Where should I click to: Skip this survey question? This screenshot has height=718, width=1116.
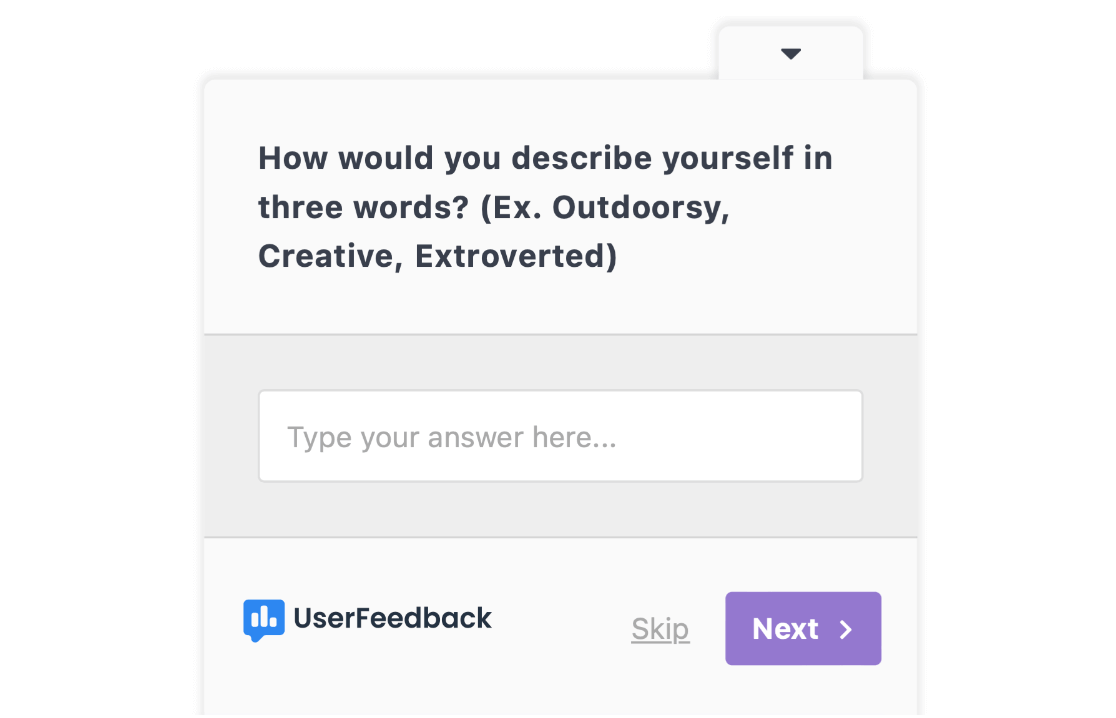(660, 629)
